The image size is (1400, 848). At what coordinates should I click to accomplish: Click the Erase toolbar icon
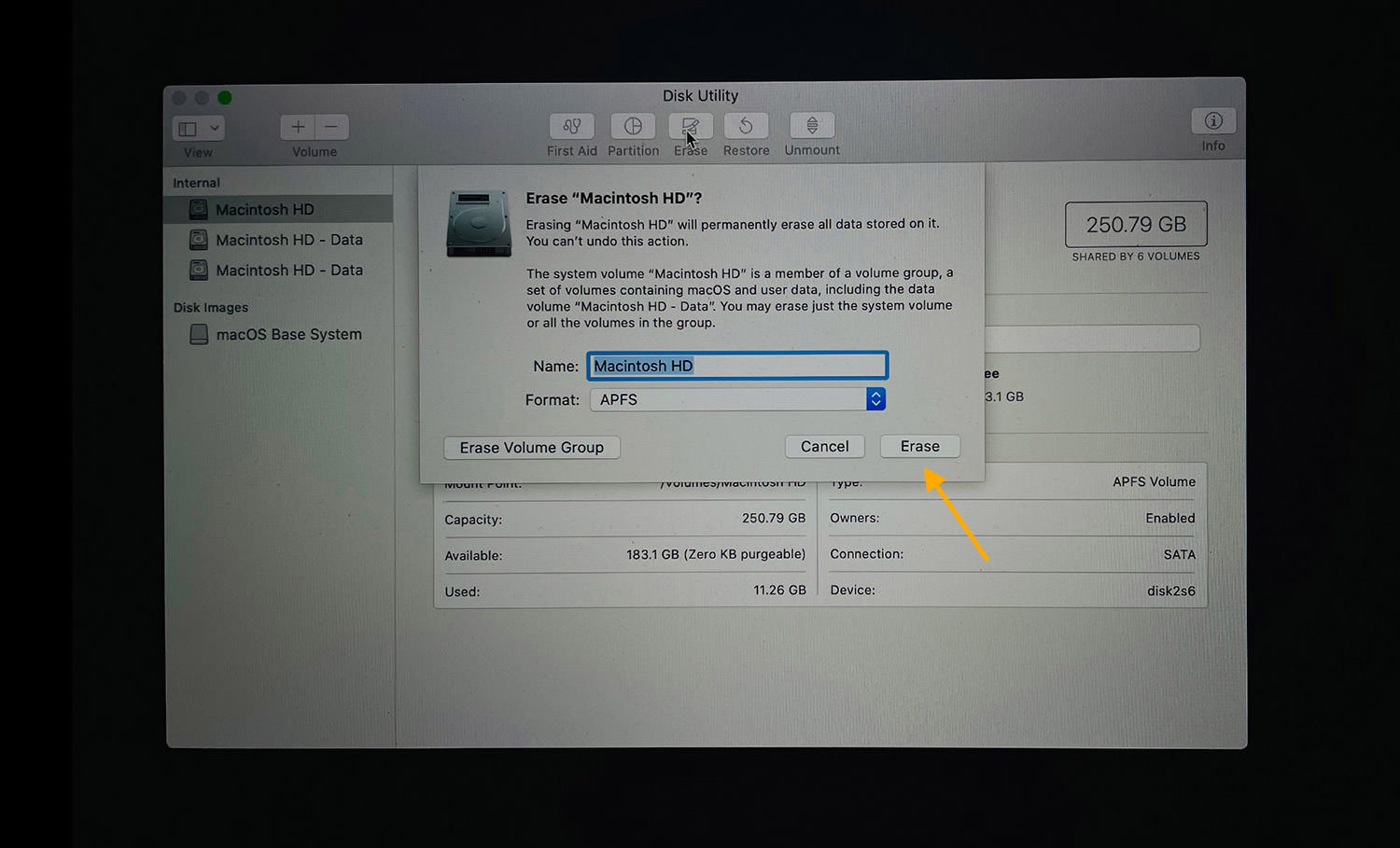[691, 126]
